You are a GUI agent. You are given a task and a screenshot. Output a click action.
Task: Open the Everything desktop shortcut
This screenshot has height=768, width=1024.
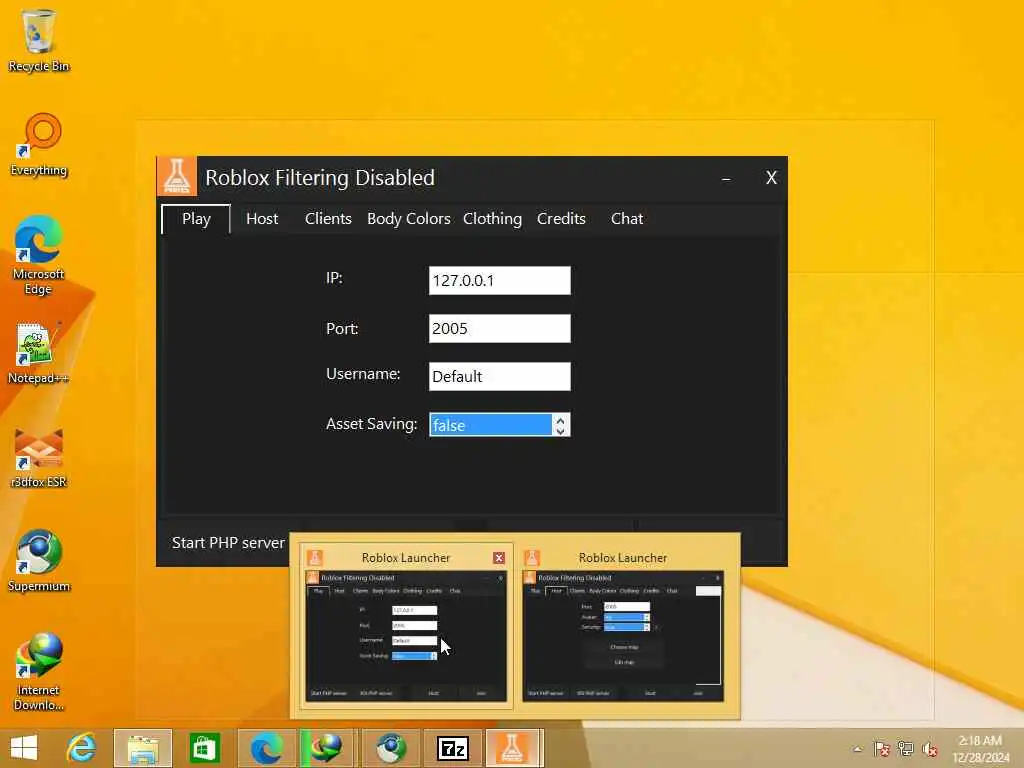[x=39, y=145]
